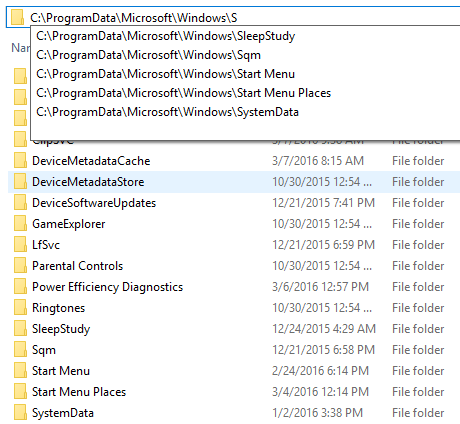The height and width of the screenshot is (424, 460).
Task: Select the Sqm folder row
Action: coord(234,350)
